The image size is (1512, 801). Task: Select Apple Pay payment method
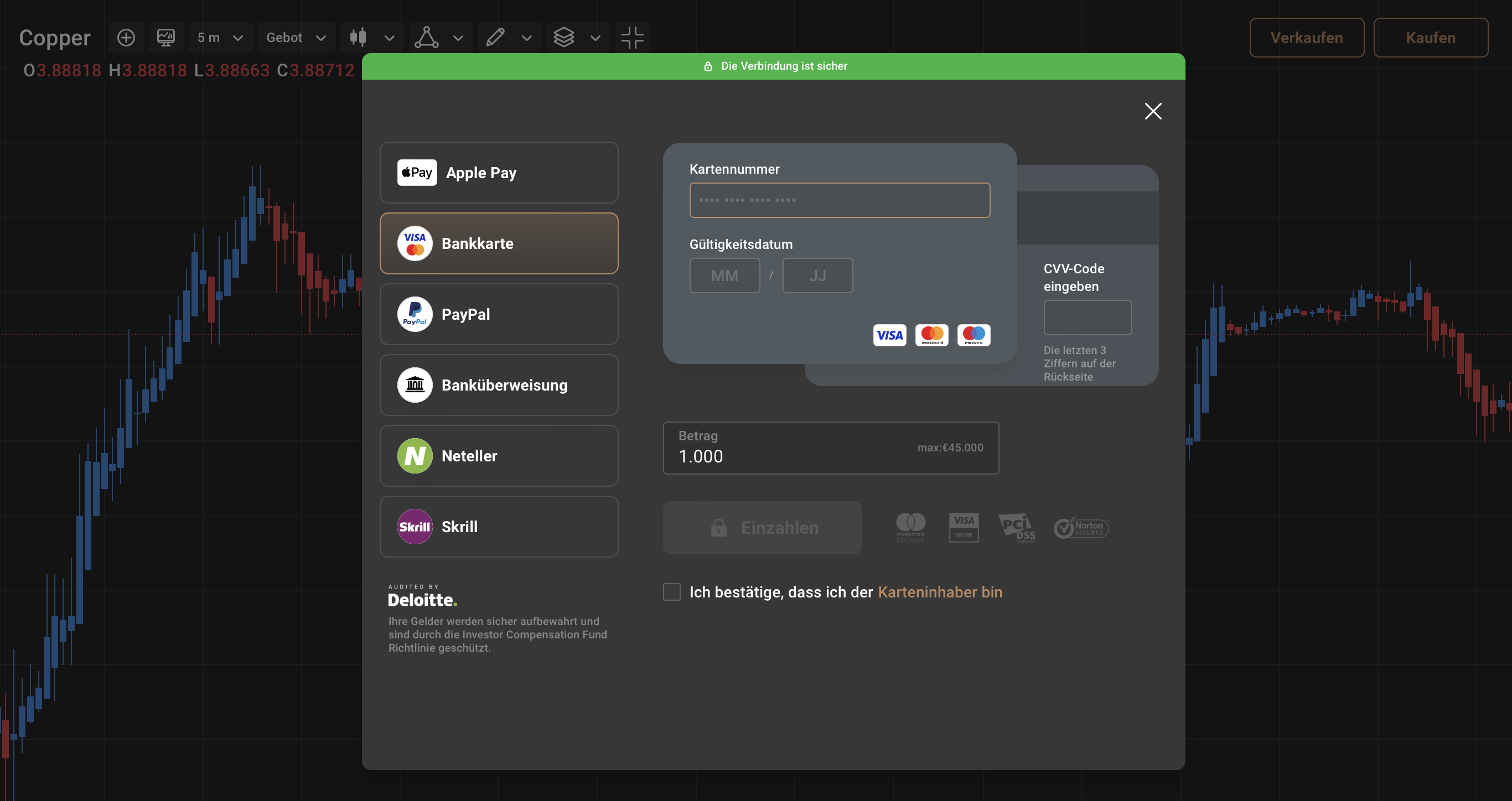pyautogui.click(x=499, y=173)
